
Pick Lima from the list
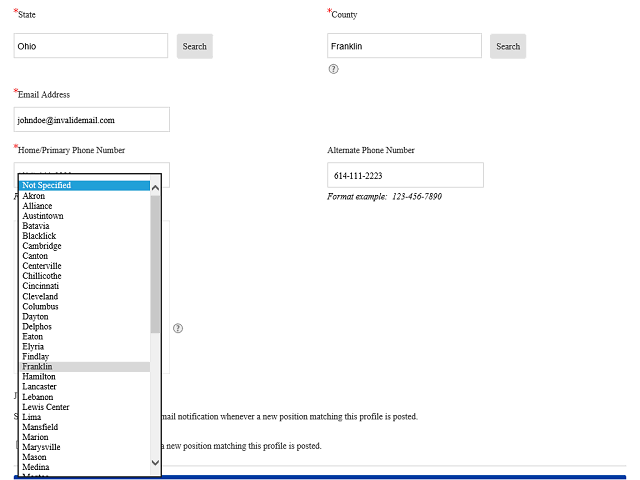(85, 417)
